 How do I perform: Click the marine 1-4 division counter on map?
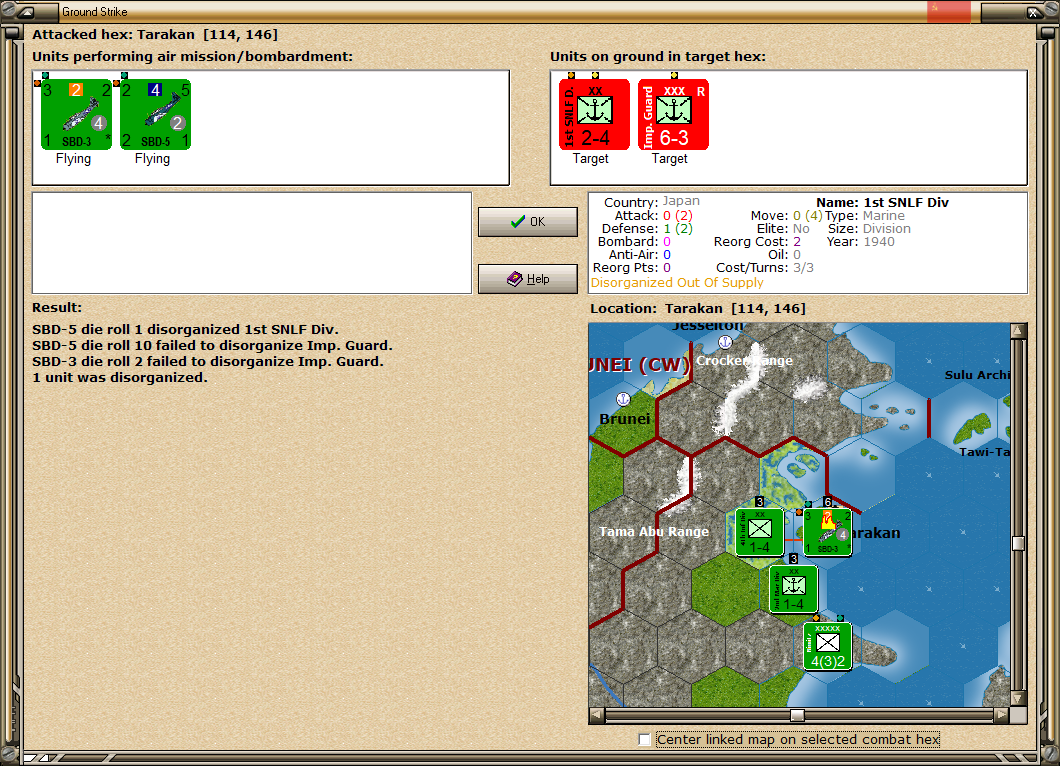(794, 589)
